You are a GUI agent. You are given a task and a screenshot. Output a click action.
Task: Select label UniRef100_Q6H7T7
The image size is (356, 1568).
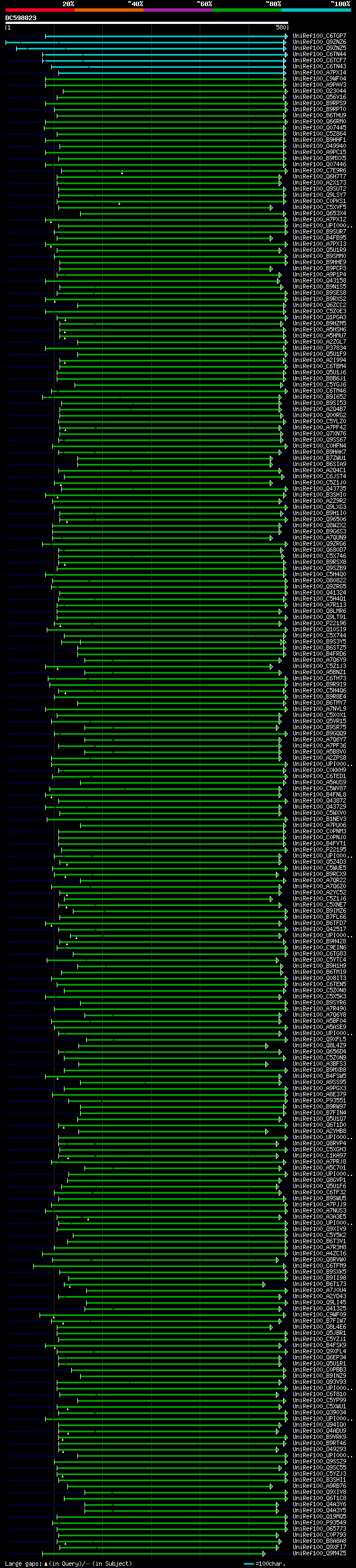click(319, 176)
